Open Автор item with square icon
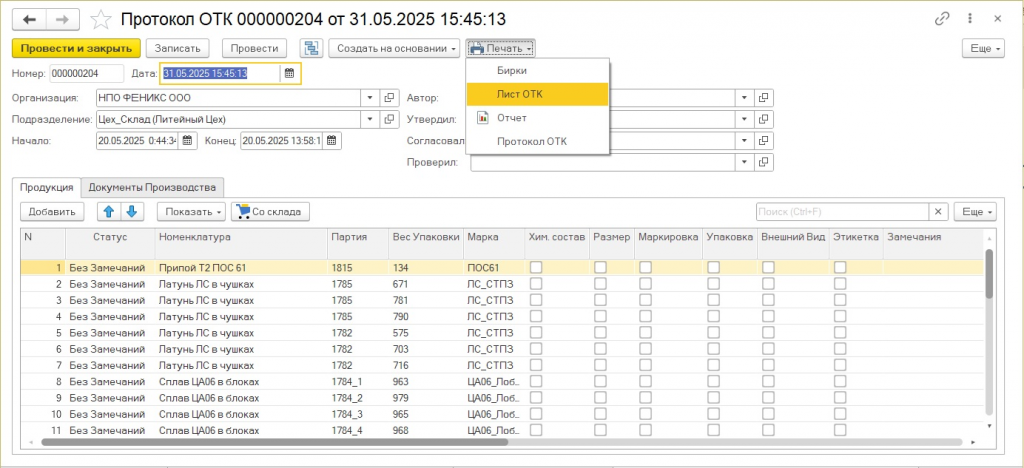Viewport: 1024px width, 468px height. tap(764, 98)
